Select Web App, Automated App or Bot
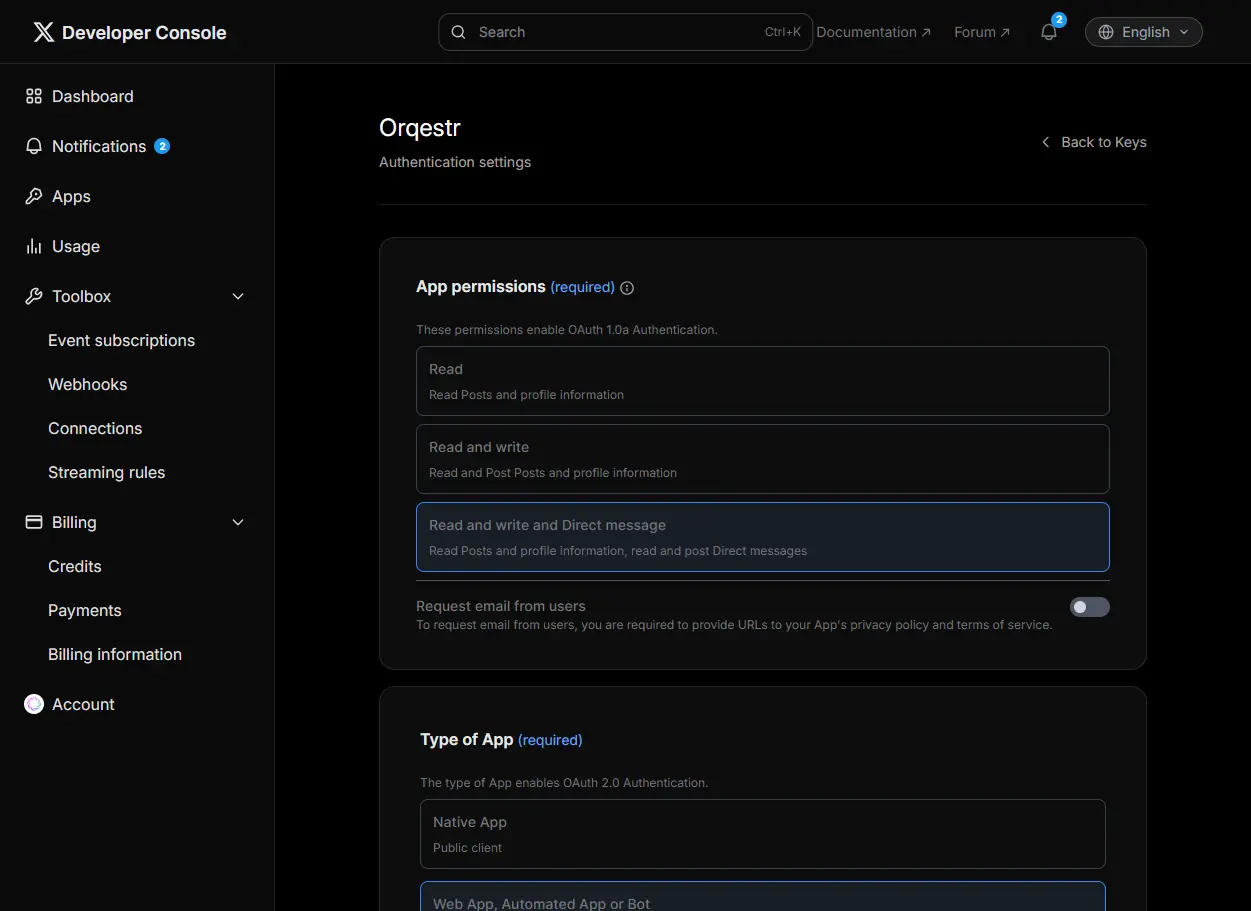 [763, 897]
